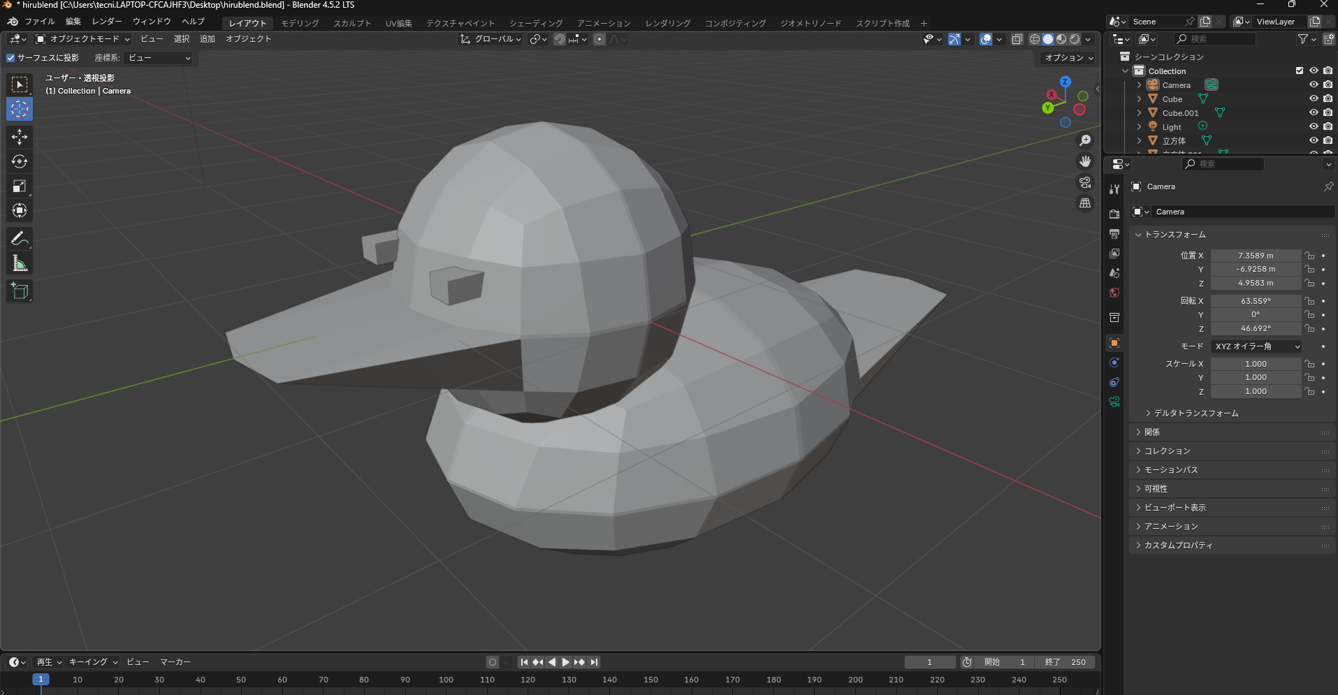This screenshot has height=695, width=1338.
Task: Click the Marker menu in timeline
Action: coord(175,662)
